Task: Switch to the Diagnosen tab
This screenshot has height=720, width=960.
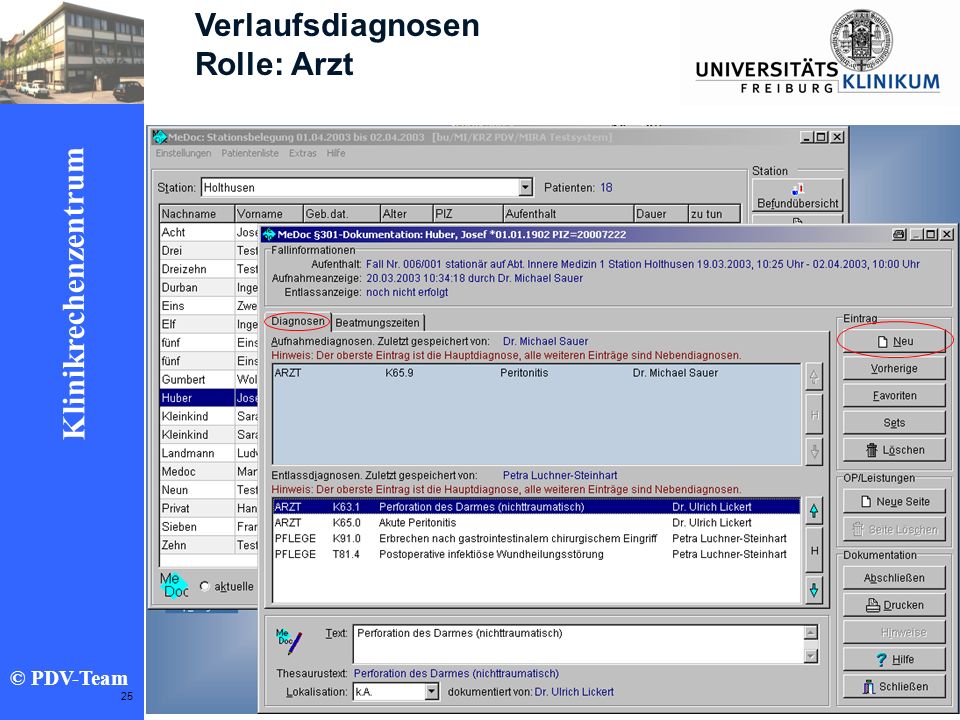Action: [x=298, y=321]
